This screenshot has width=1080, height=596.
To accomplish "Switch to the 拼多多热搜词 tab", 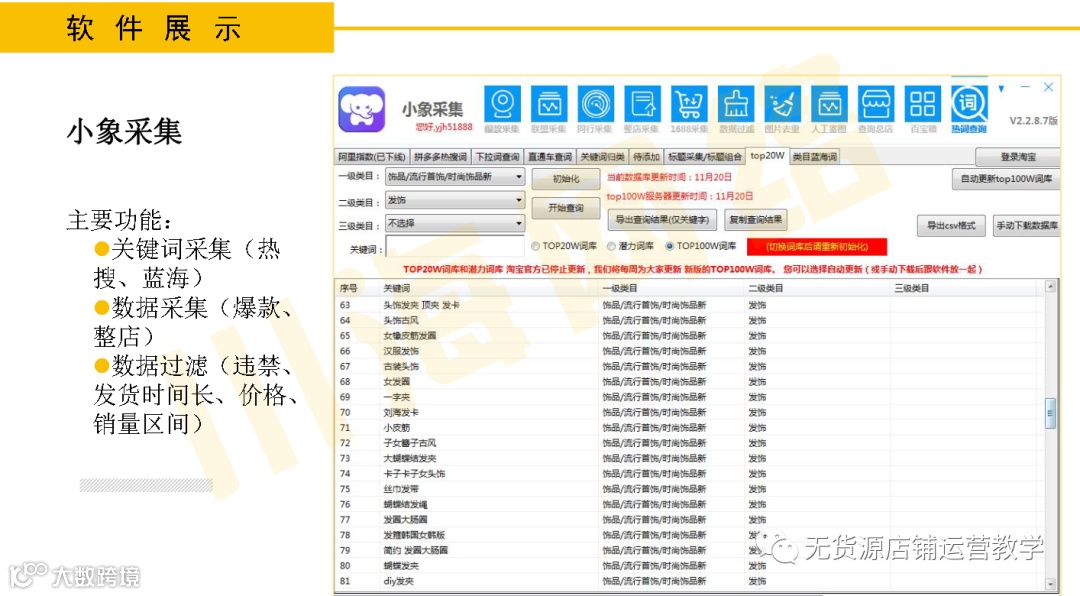I will 440,157.
